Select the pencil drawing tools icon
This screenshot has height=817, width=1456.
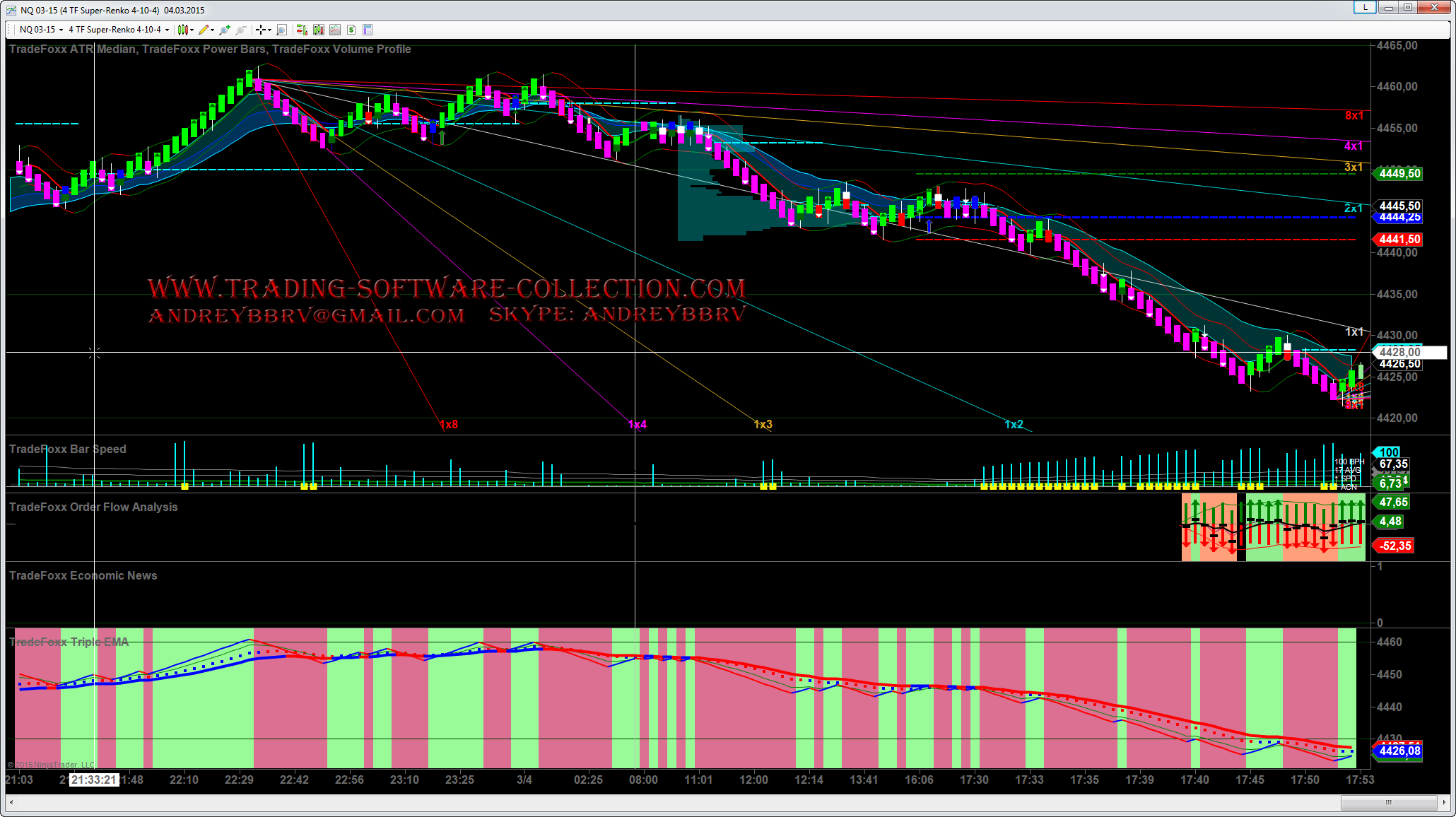point(204,30)
